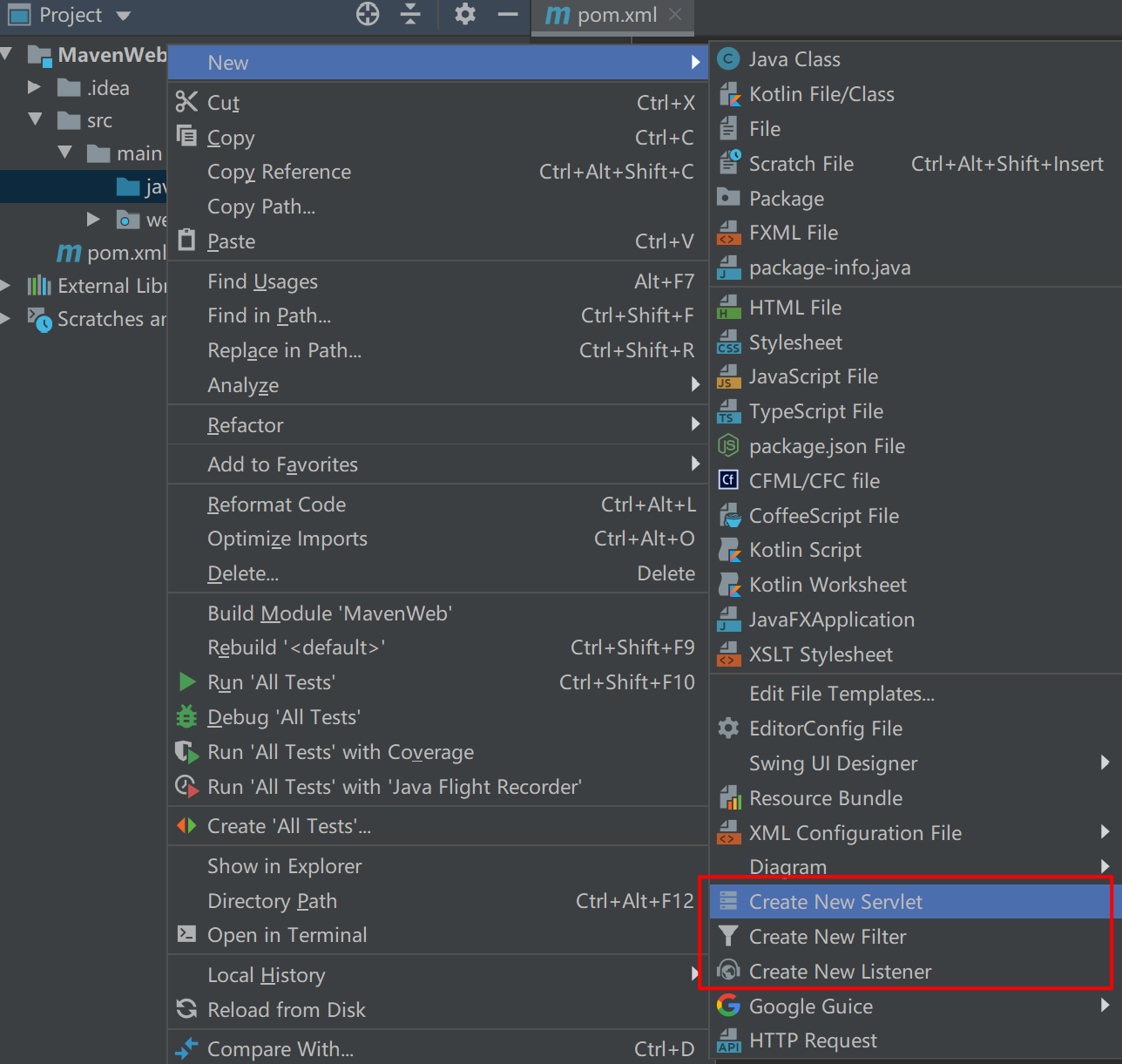This screenshot has width=1122, height=1064.
Task: Click the green Run 'All Tests' arrow icon
Action: [x=186, y=681]
